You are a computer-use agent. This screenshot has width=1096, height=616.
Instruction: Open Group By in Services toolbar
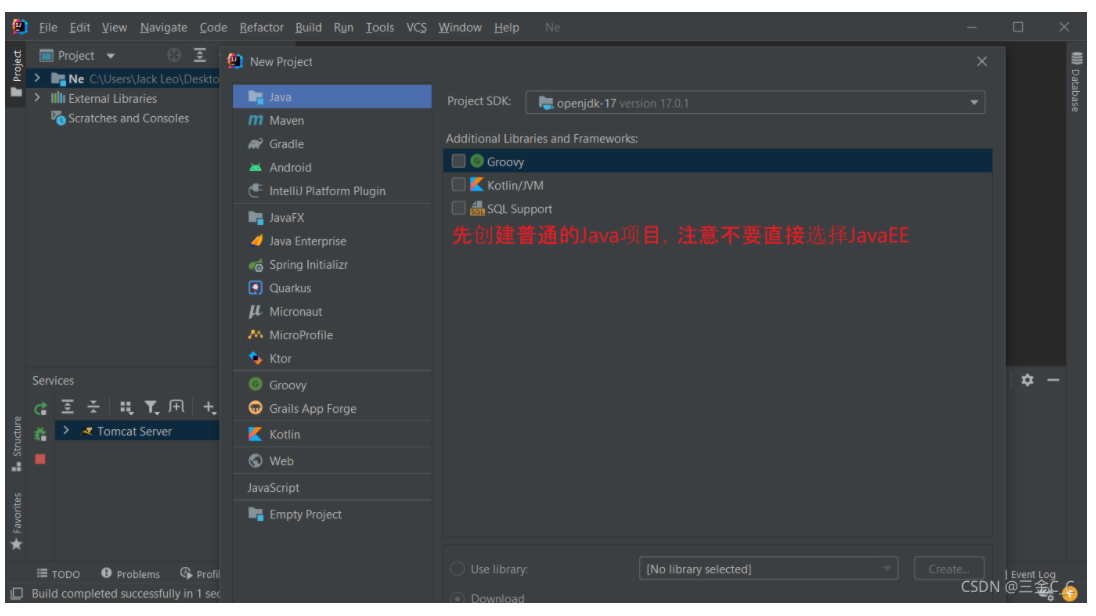pyautogui.click(x=126, y=407)
